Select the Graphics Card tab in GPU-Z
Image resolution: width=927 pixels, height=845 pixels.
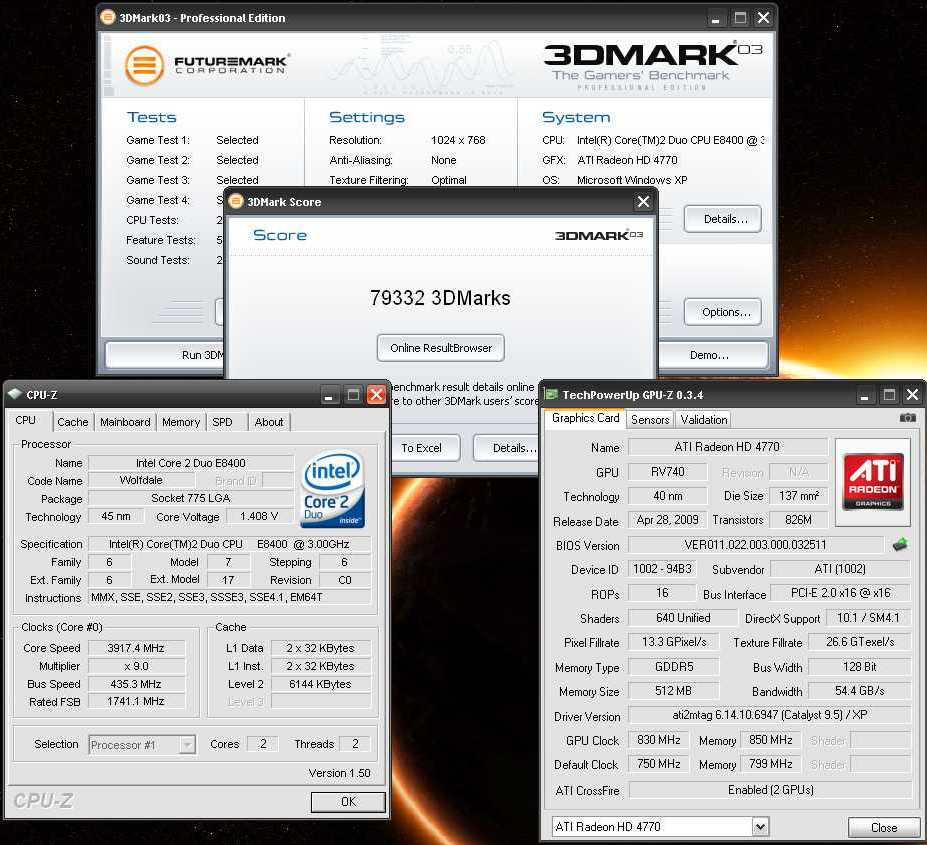coord(585,418)
